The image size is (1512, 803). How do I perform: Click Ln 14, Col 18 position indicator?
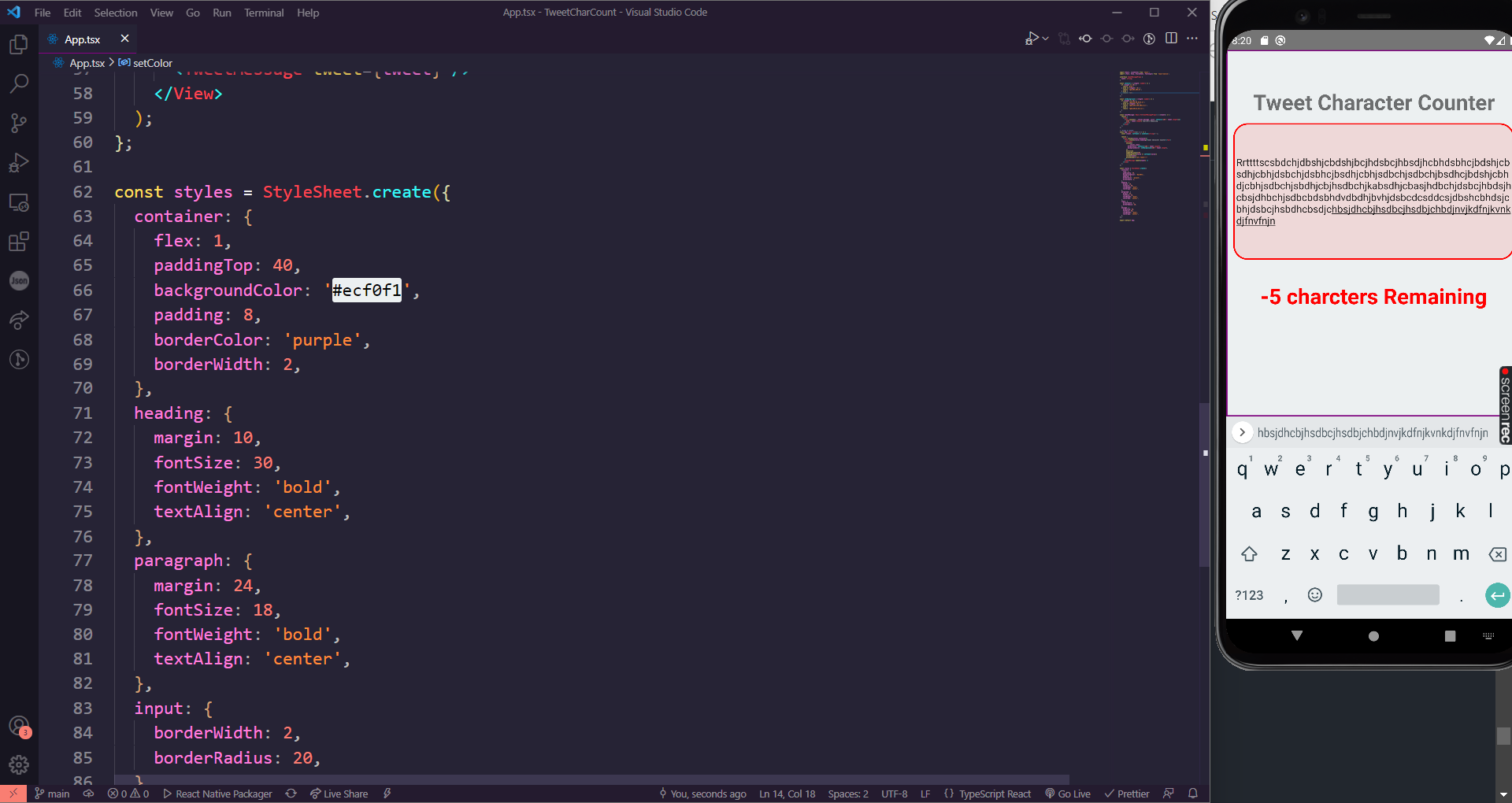(787, 794)
